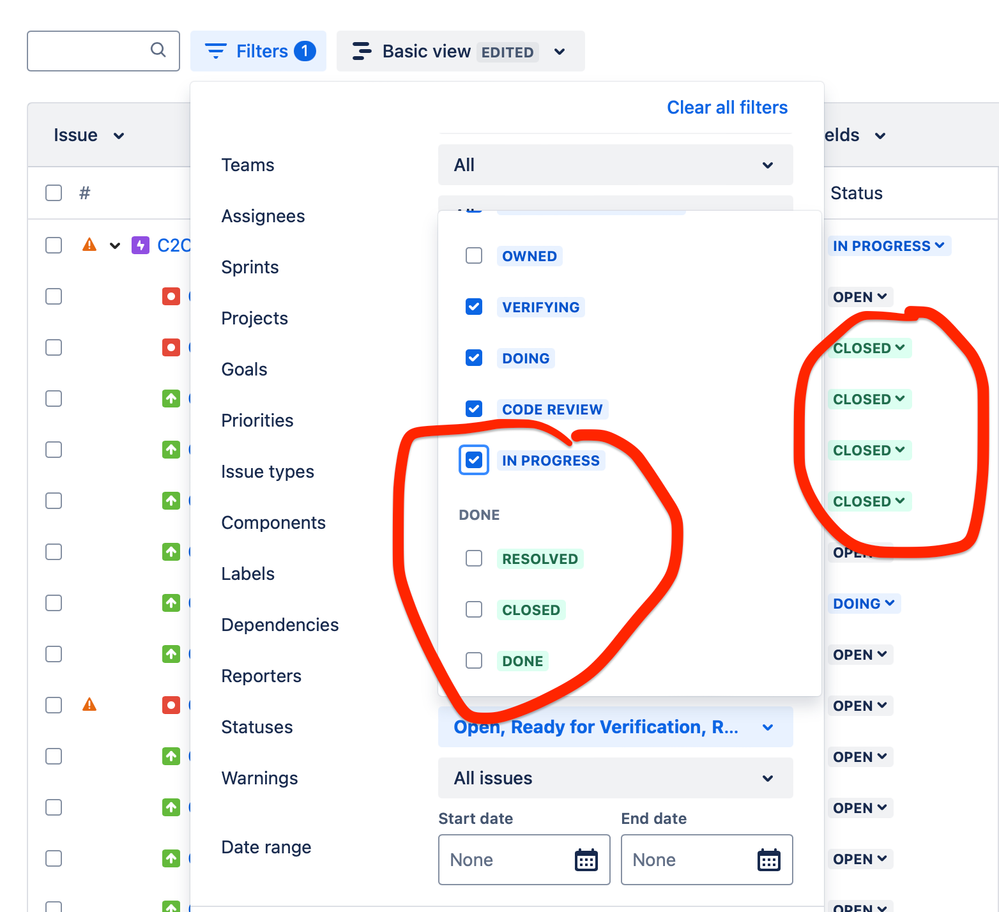
Task: Click Clear all filters link
Action: pos(727,107)
